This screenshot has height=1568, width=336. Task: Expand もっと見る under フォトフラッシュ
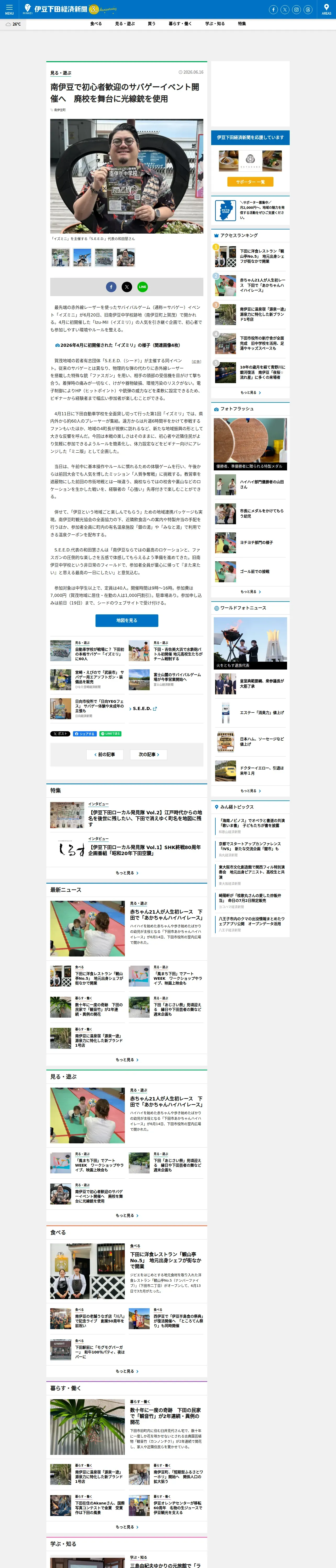pos(250,592)
